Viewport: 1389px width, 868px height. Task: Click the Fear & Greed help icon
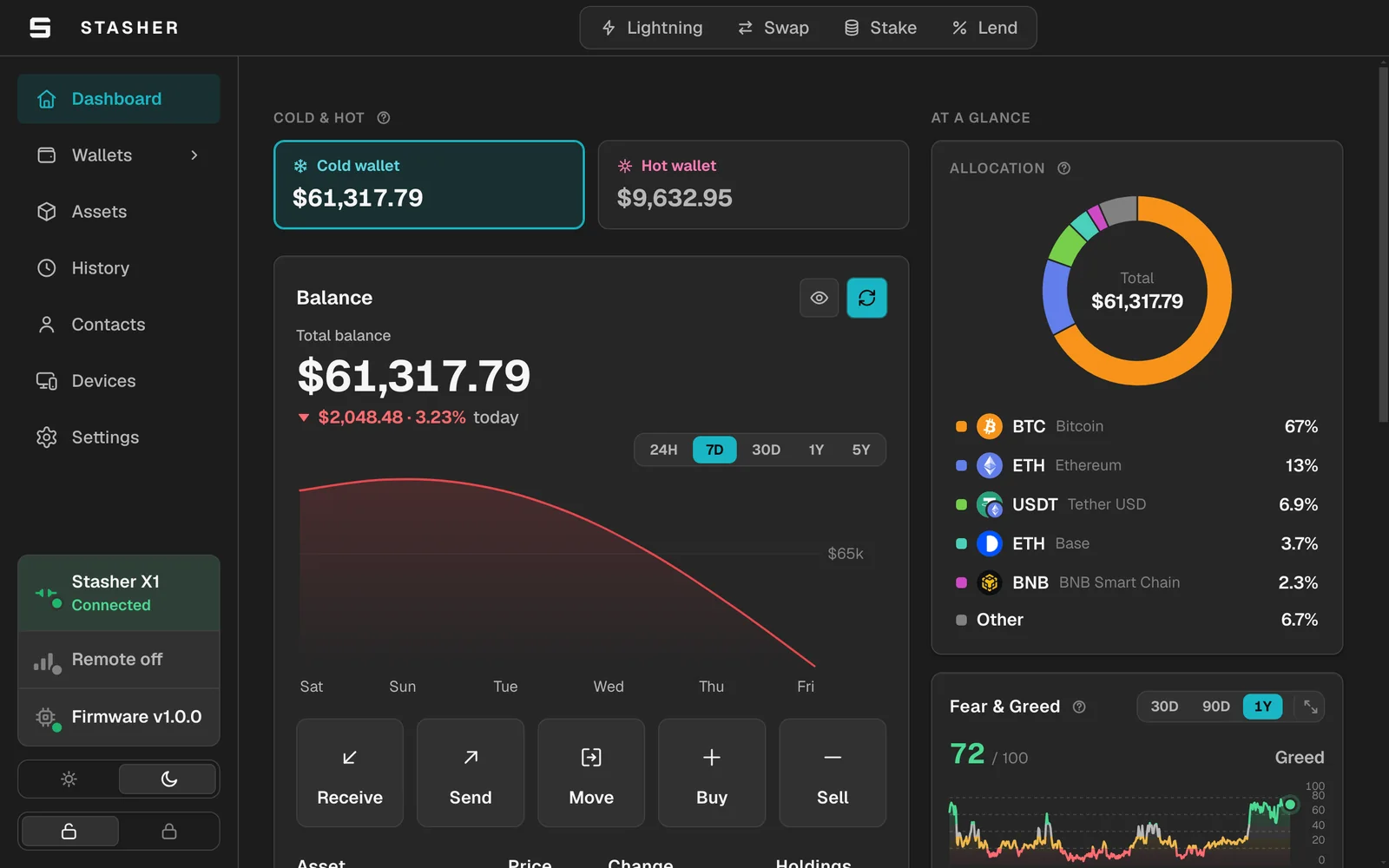click(1079, 707)
